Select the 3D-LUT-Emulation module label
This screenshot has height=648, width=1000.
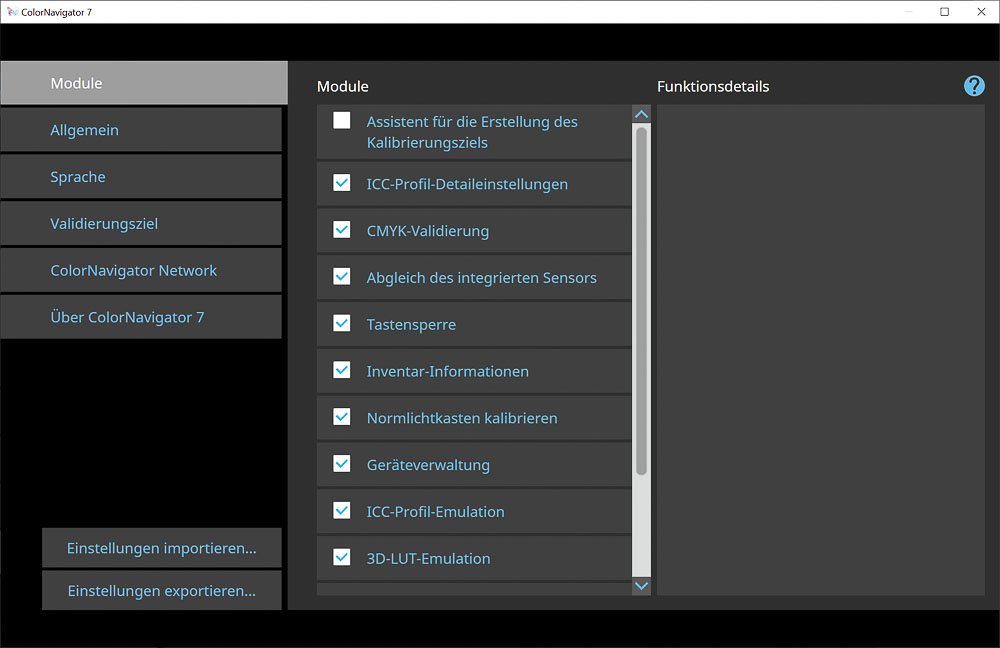coord(429,559)
